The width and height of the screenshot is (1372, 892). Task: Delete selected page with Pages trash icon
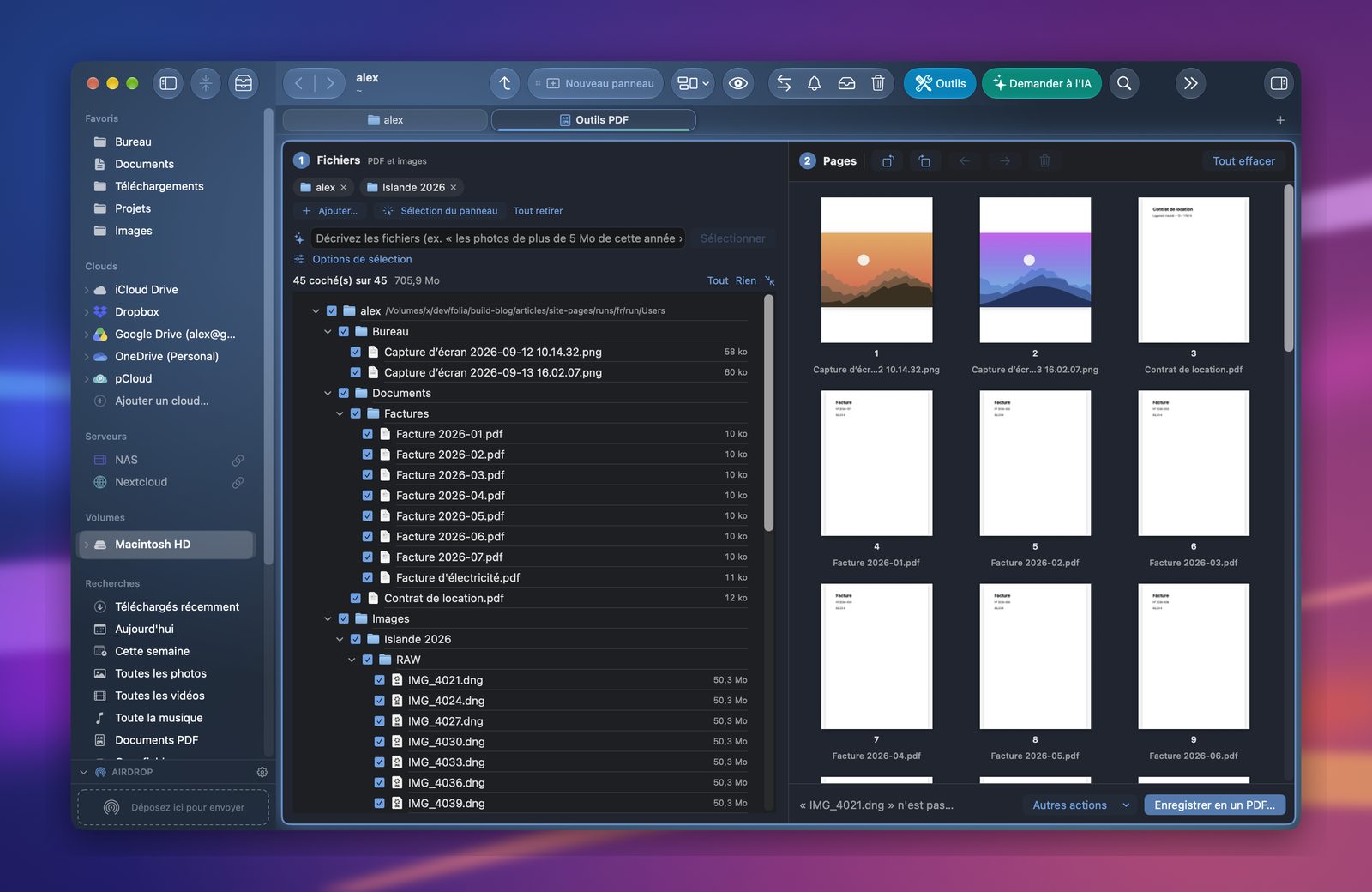point(1044,161)
